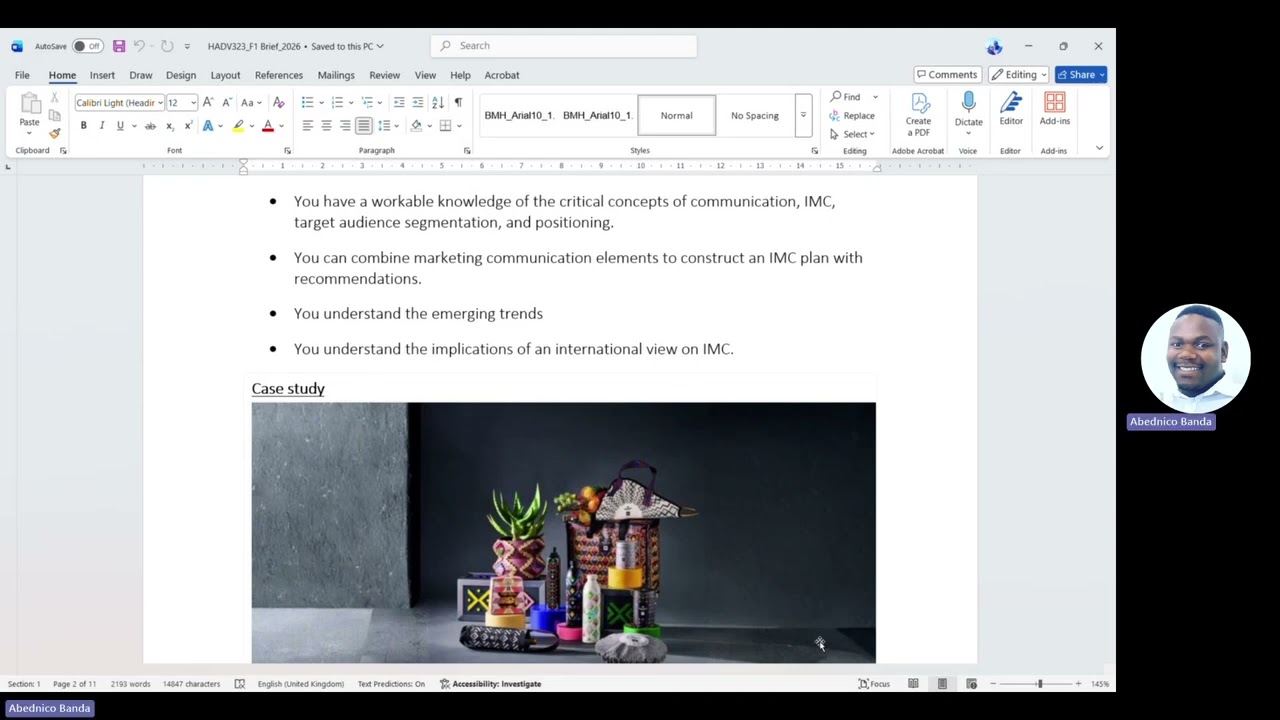
Task: Apply yellow text highlight color
Action: [x=238, y=126]
